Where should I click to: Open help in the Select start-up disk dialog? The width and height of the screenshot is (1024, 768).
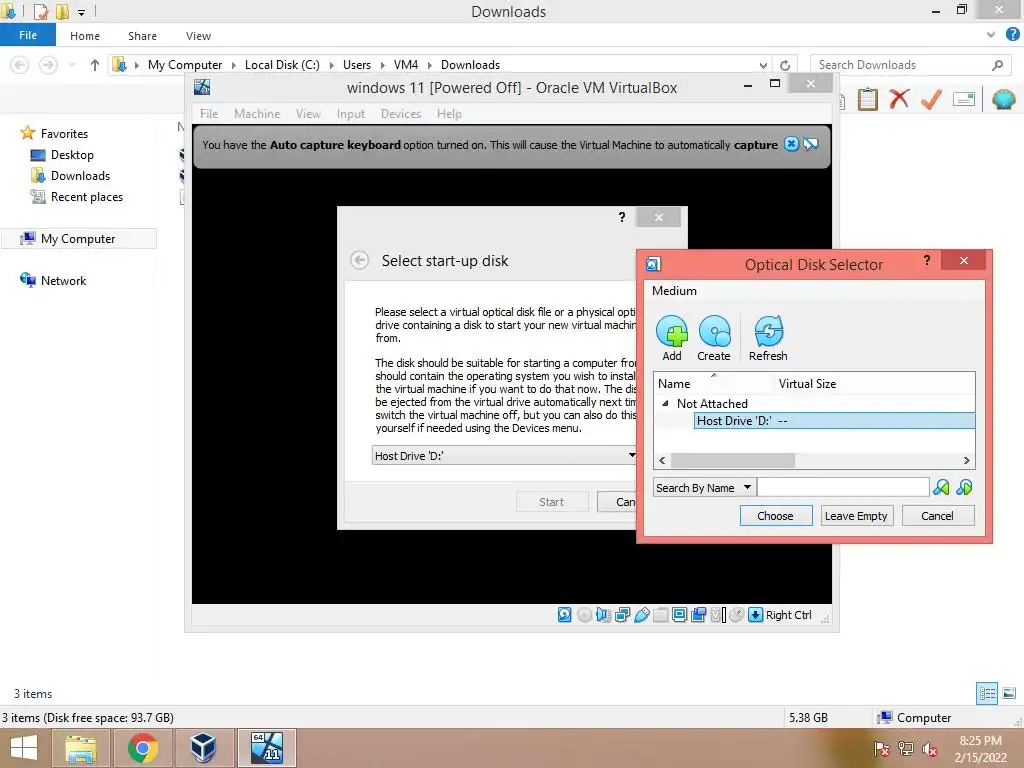tap(622, 217)
